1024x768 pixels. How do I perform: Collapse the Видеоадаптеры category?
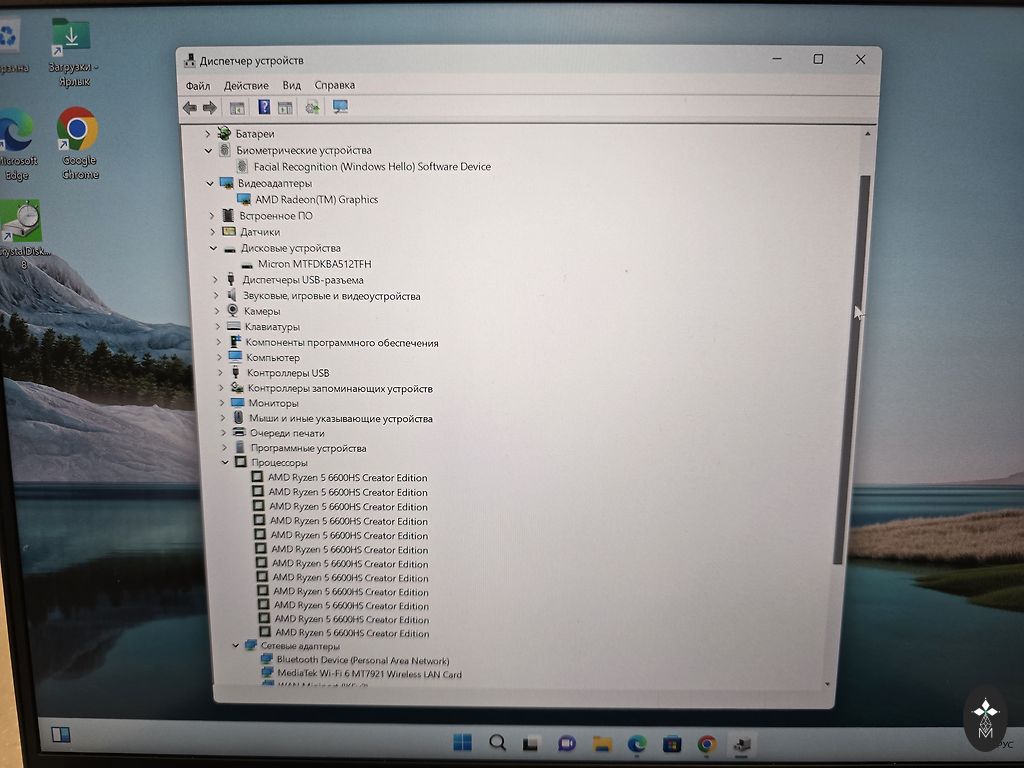click(x=209, y=184)
